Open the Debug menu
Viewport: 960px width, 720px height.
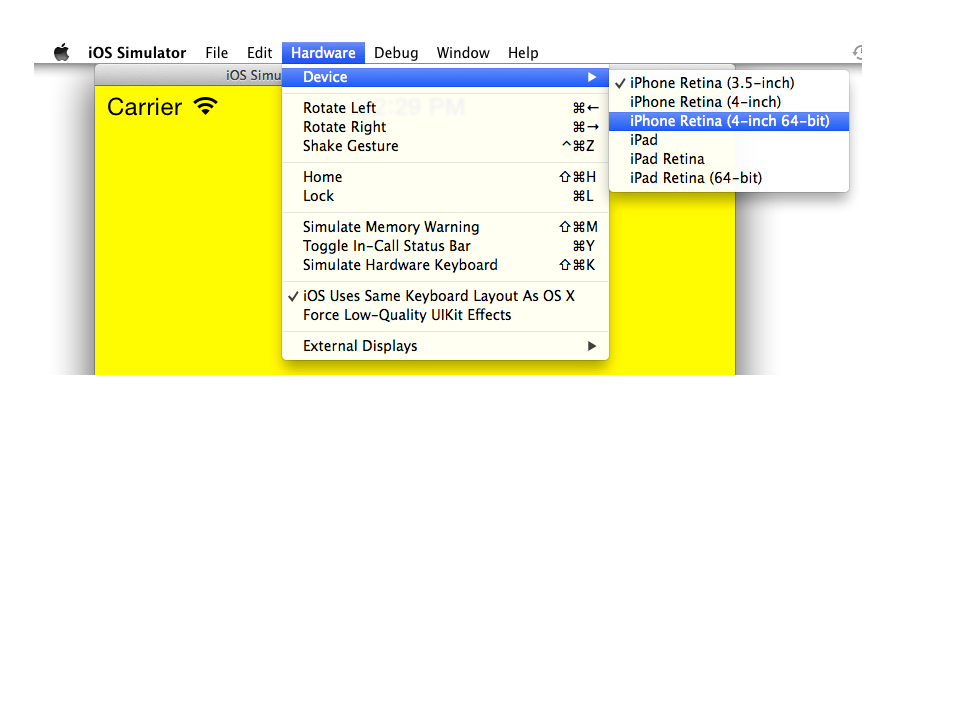coord(396,53)
